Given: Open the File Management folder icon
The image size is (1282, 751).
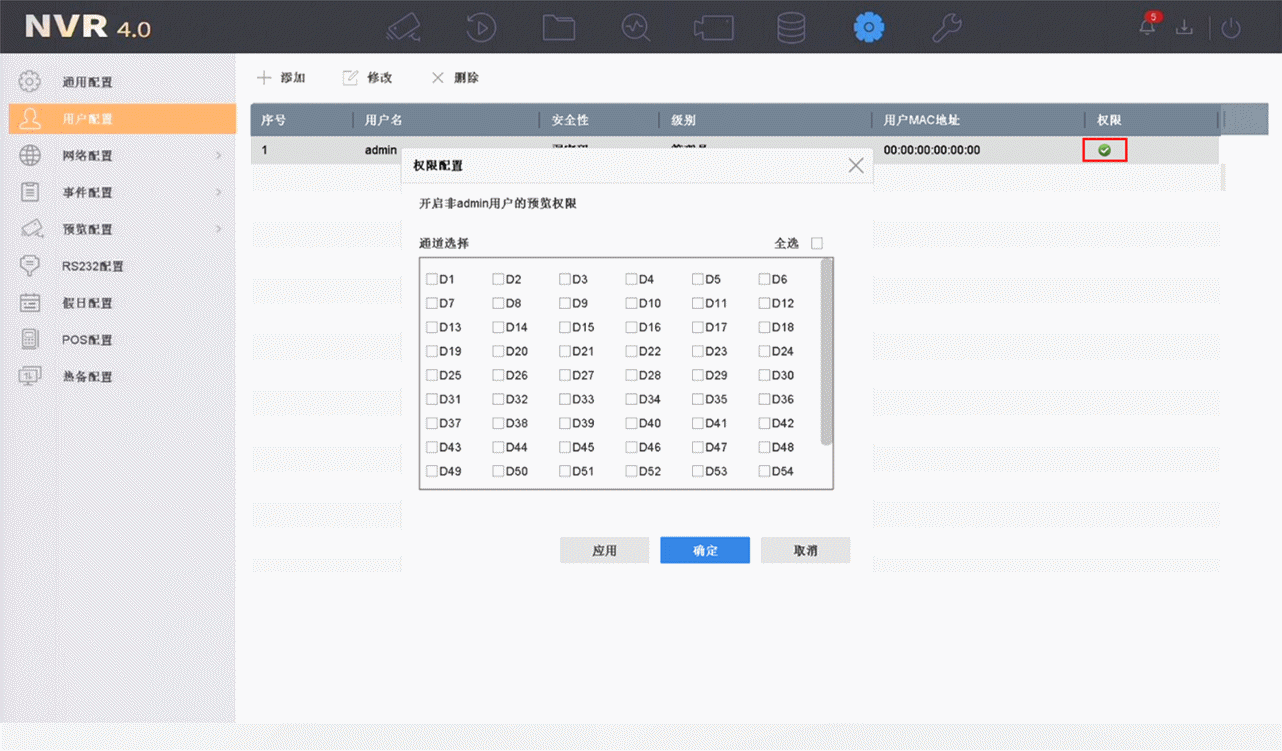Looking at the screenshot, I should [x=558, y=27].
